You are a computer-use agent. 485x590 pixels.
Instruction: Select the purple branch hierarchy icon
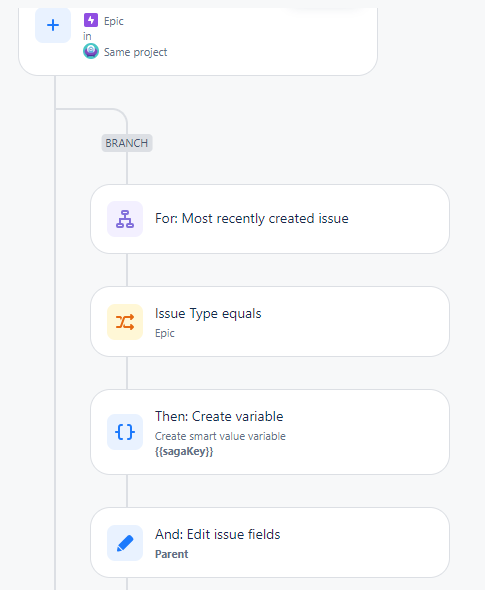[x=125, y=219]
